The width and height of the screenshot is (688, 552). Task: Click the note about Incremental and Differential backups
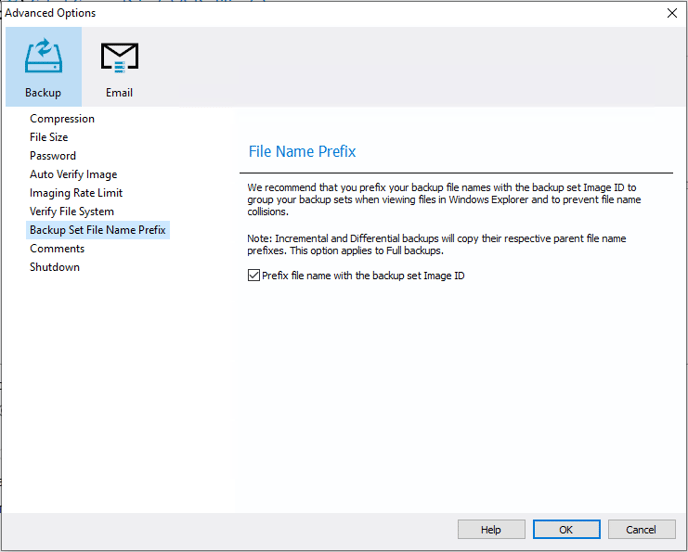(437, 244)
